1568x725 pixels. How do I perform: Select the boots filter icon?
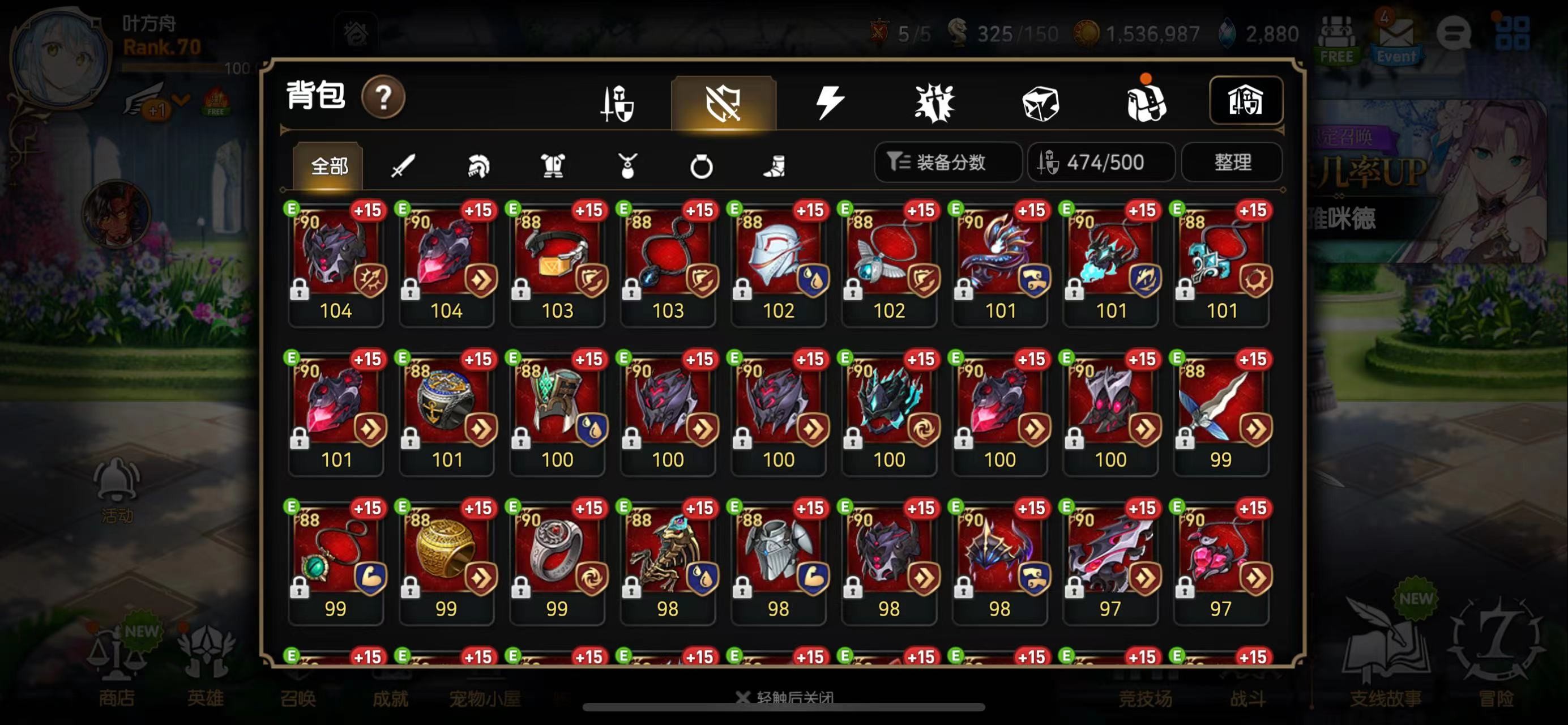tap(775, 165)
